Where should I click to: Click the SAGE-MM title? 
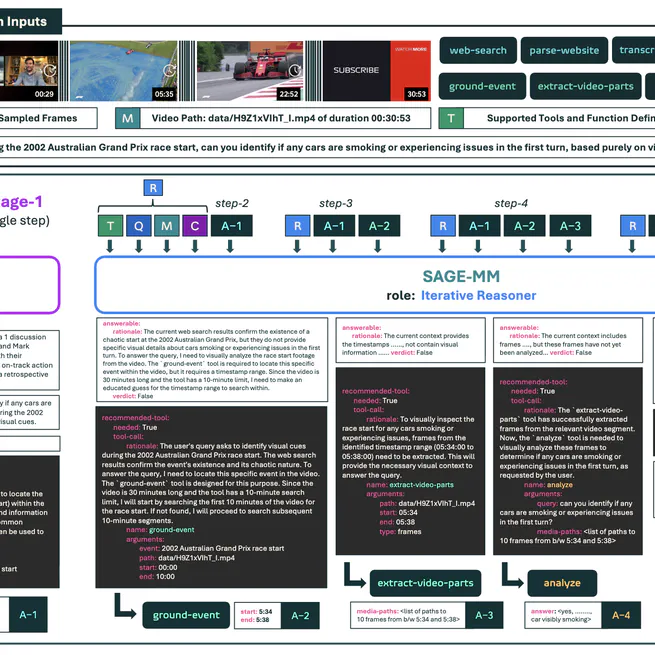(461, 277)
